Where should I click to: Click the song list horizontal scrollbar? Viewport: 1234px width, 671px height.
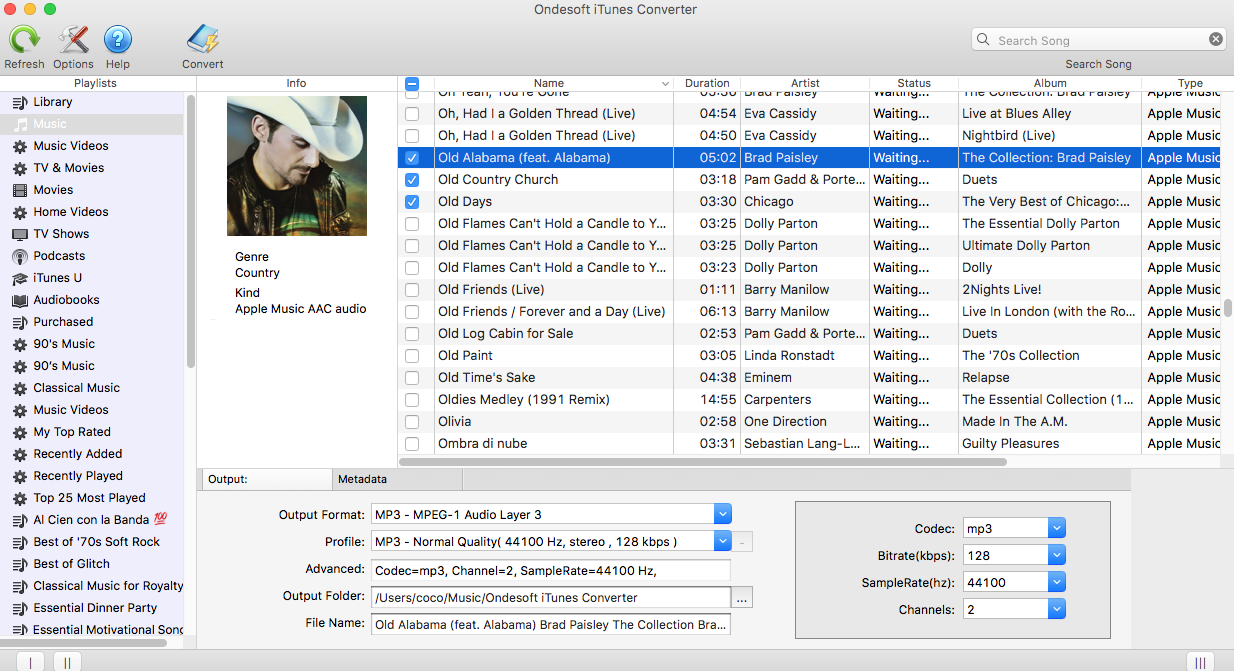coord(703,462)
